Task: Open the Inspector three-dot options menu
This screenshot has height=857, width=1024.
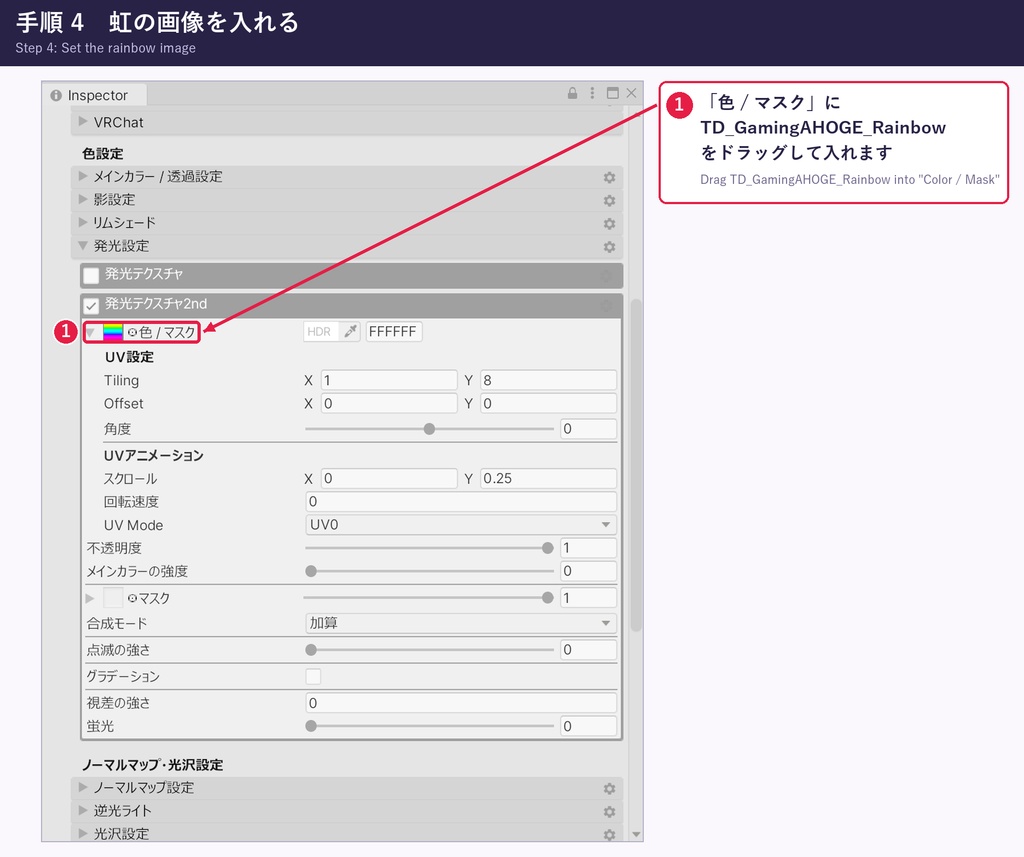Action: click(x=592, y=93)
